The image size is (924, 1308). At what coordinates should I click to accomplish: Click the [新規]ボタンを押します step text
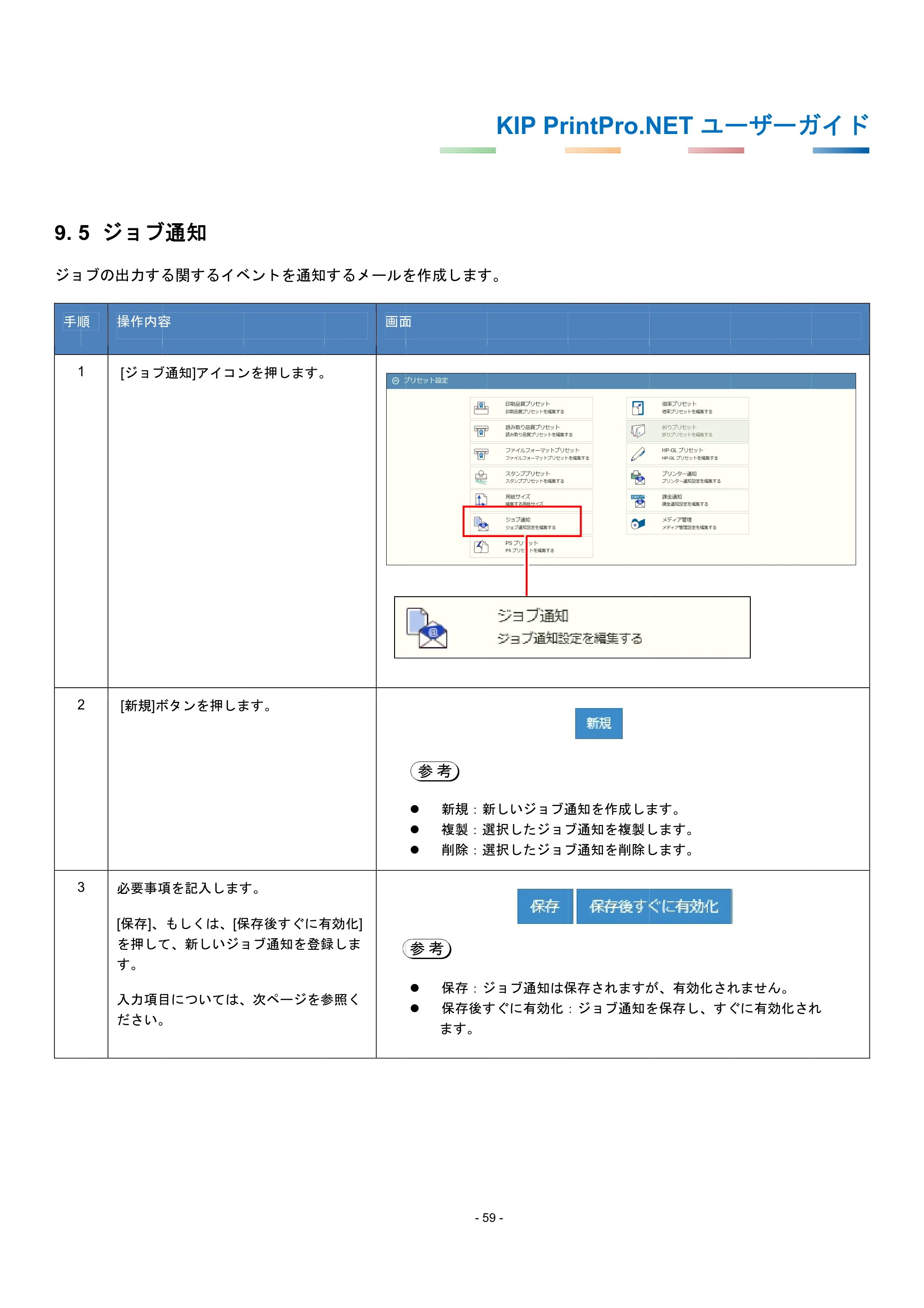[196, 706]
